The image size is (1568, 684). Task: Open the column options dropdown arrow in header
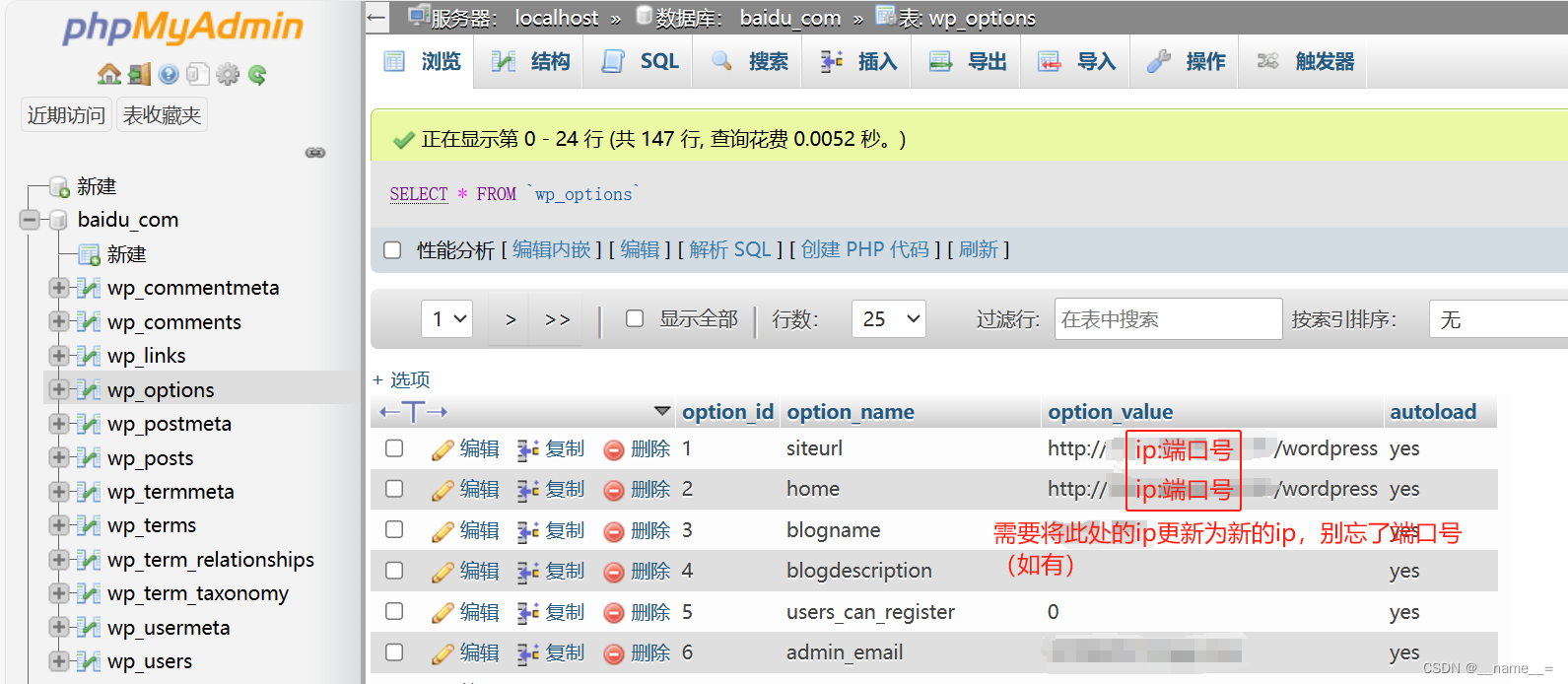(662, 411)
